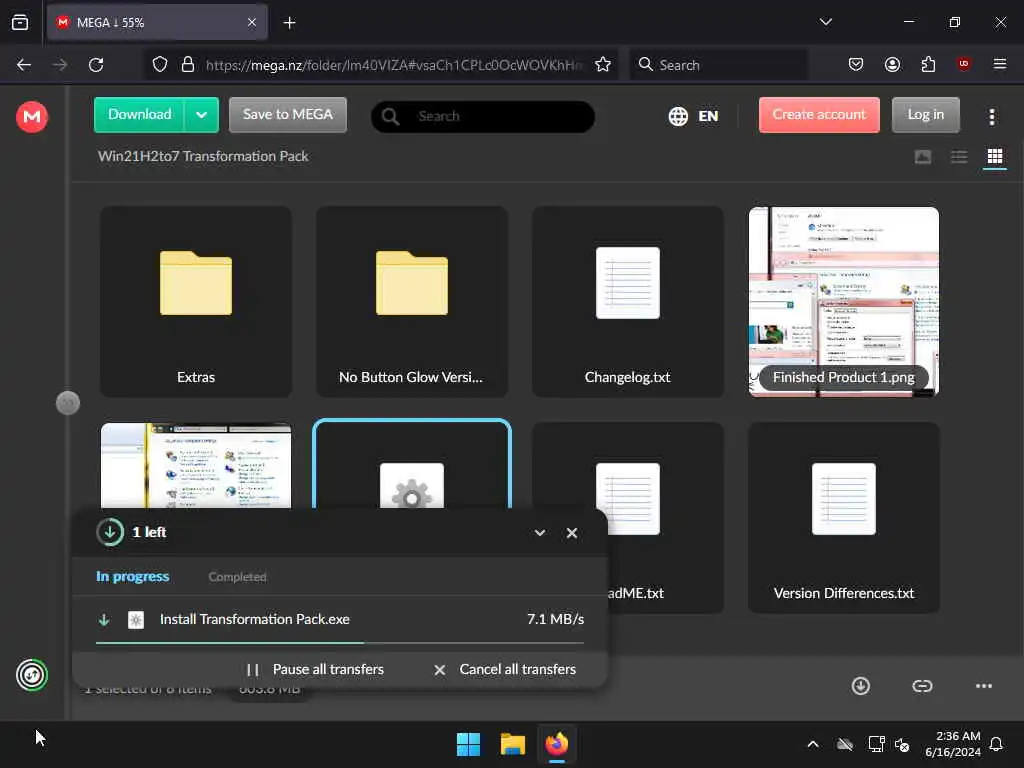1024x768 pixels.
Task: Click Create account button
Action: click(x=818, y=115)
